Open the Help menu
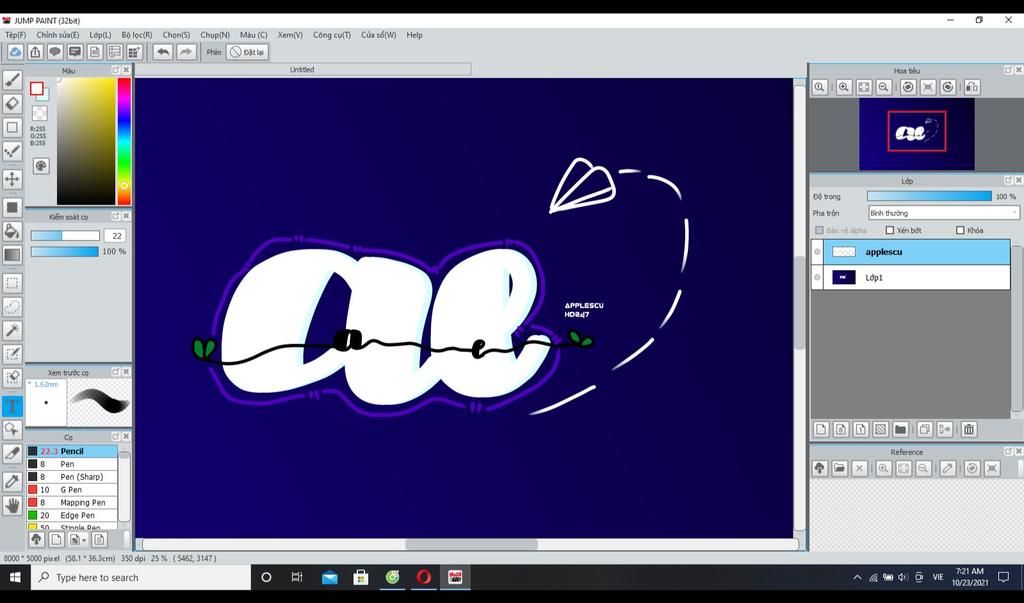 coord(415,35)
